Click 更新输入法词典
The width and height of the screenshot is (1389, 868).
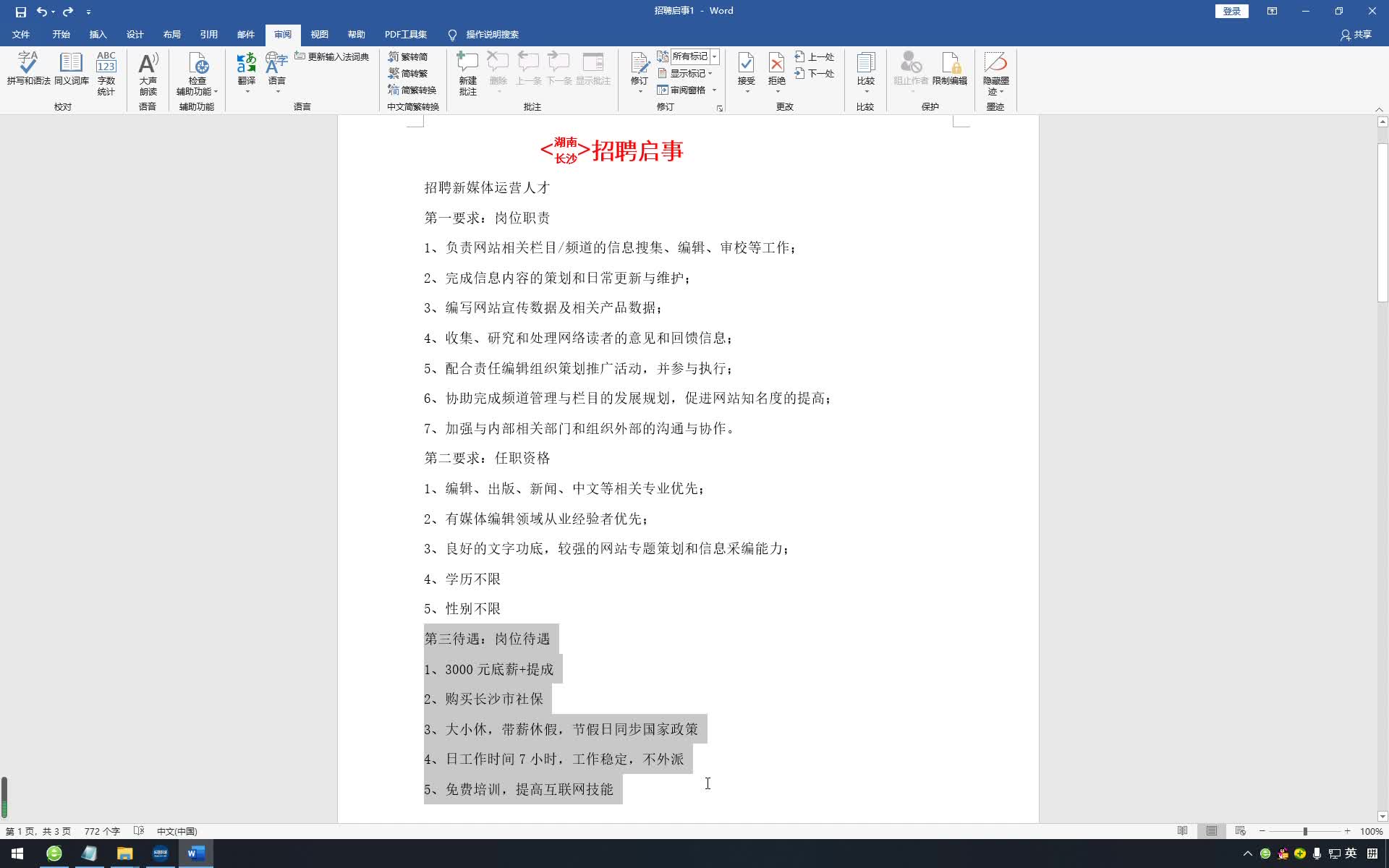click(332, 56)
